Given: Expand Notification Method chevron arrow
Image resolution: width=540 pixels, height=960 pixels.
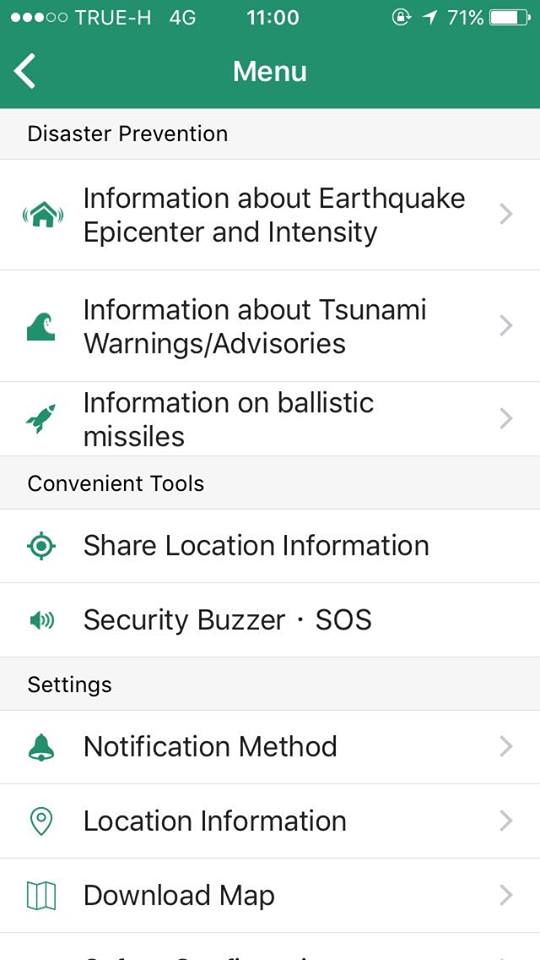Looking at the screenshot, I should pos(506,747).
